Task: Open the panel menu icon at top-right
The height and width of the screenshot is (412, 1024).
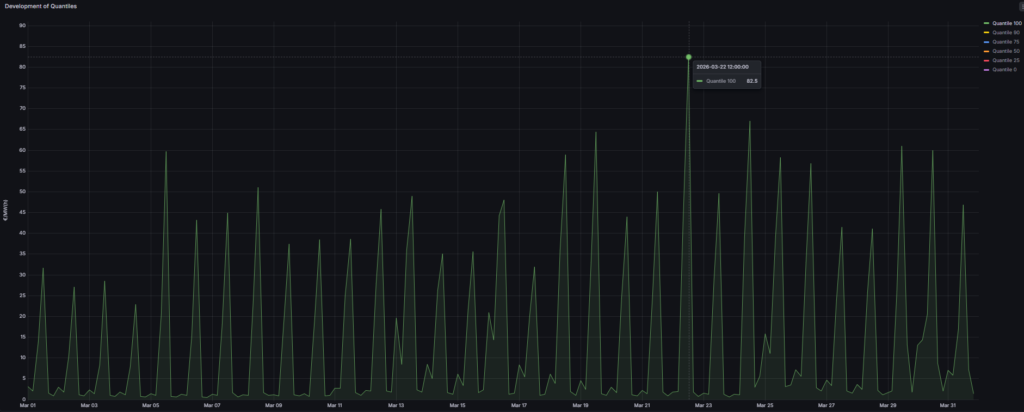Action: coord(1019,6)
